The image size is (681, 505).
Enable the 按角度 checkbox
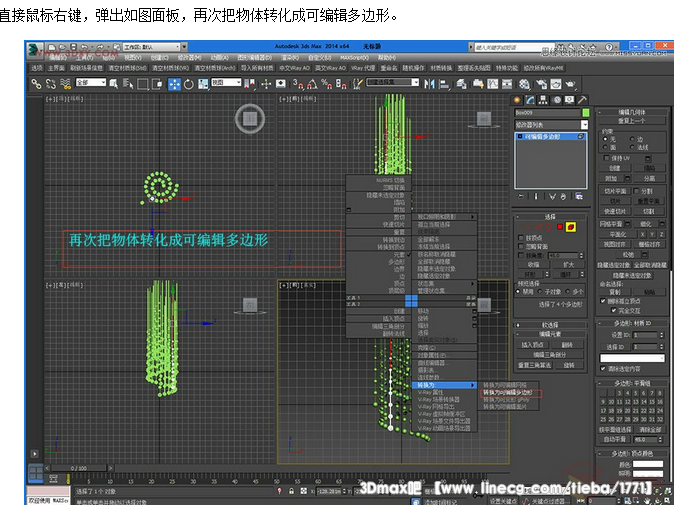click(x=521, y=255)
